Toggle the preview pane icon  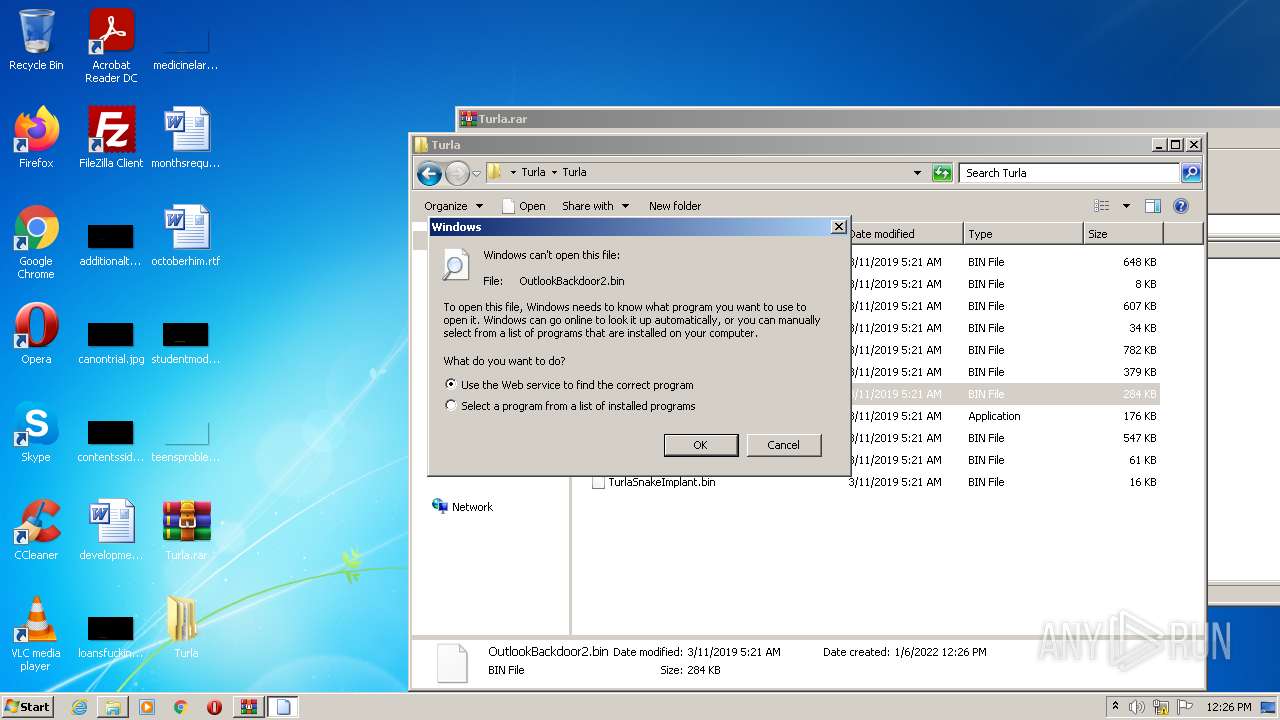pyautogui.click(x=1152, y=206)
